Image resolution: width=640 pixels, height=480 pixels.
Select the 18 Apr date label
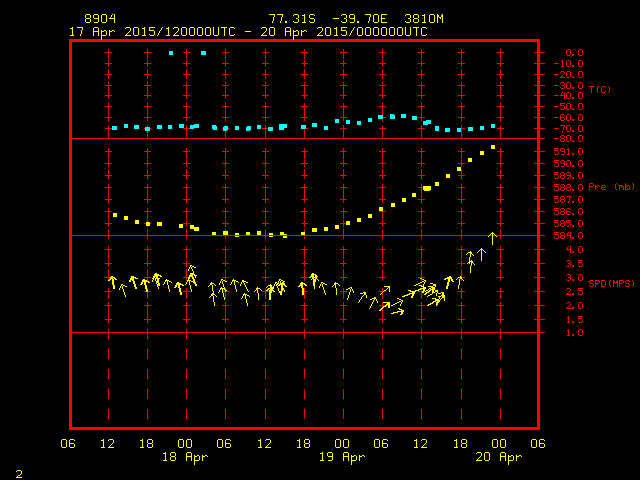click(x=185, y=457)
